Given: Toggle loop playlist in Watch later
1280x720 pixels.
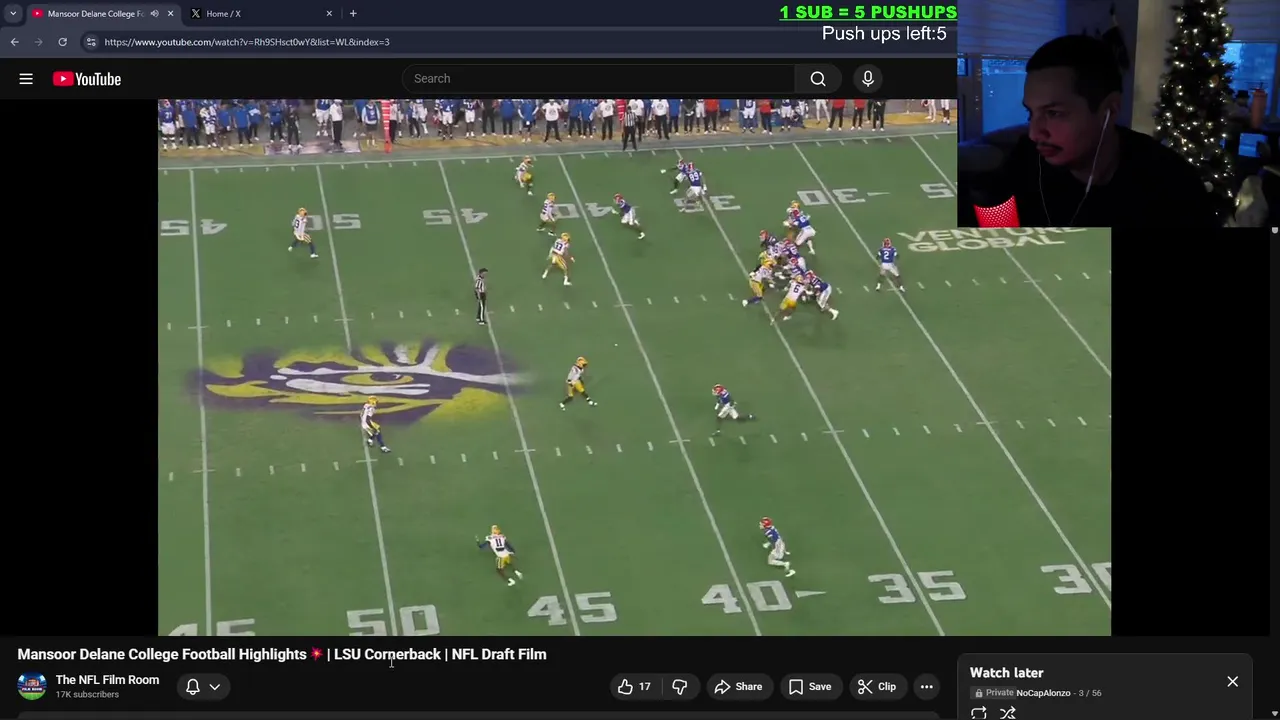Looking at the screenshot, I should tap(979, 713).
